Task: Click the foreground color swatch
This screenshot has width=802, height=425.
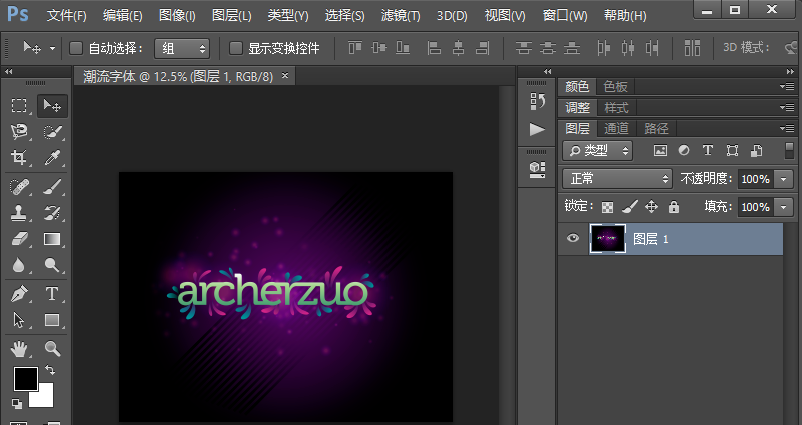Action: click(x=25, y=378)
